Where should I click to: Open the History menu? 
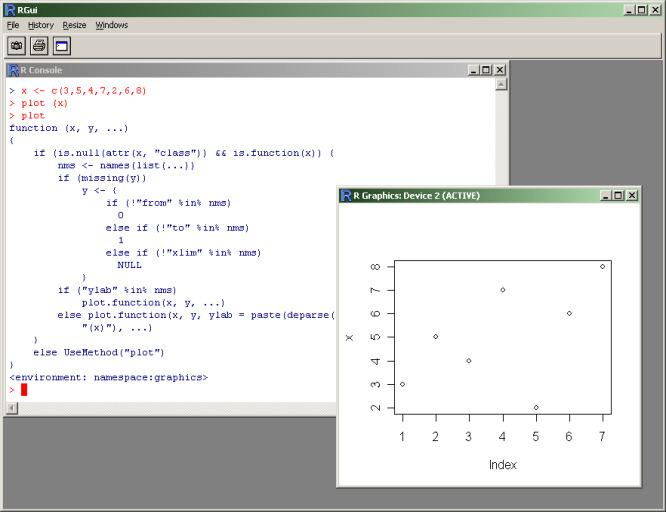click(41, 25)
